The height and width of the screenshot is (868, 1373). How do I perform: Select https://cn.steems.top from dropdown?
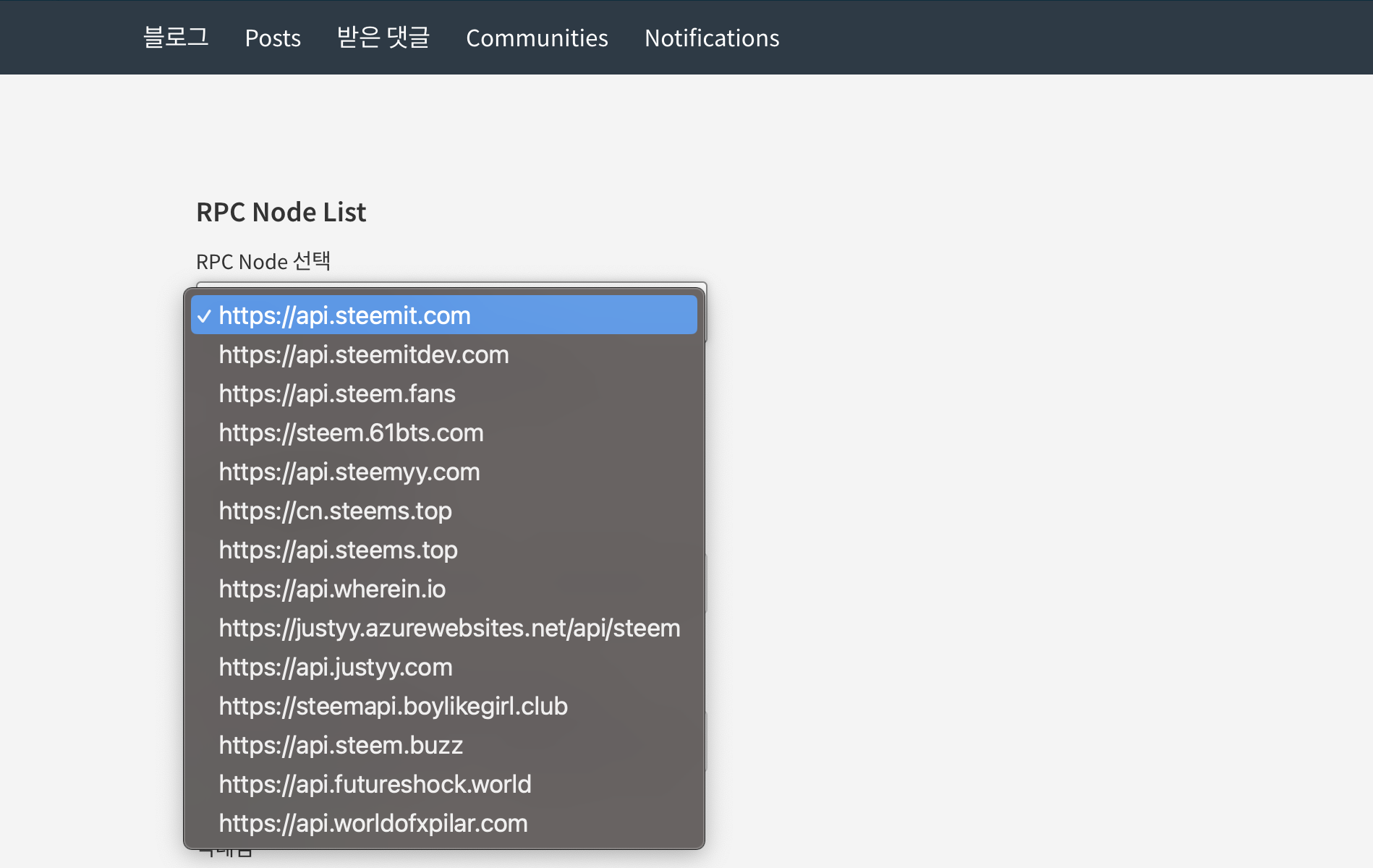pyautogui.click(x=444, y=511)
